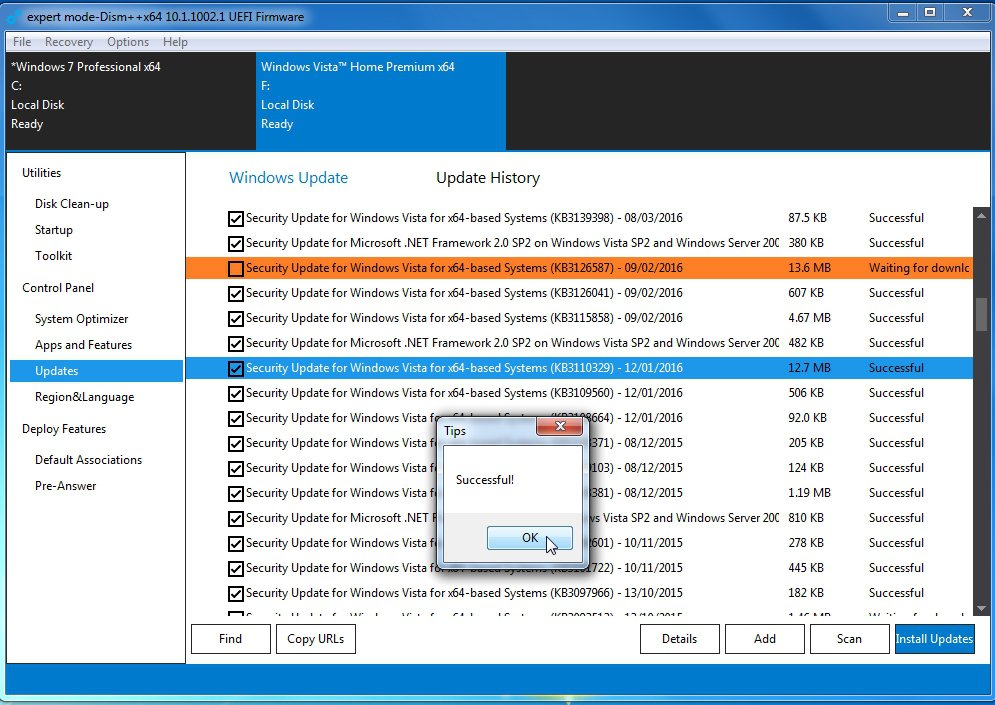Screen dimensions: 995x705
Task: Open the Recovery menu
Action: [x=69, y=42]
